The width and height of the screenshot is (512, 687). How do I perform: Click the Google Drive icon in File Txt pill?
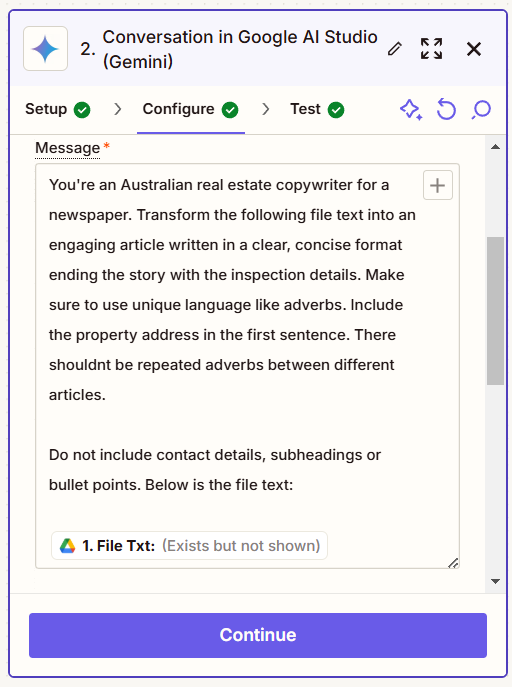[67, 546]
